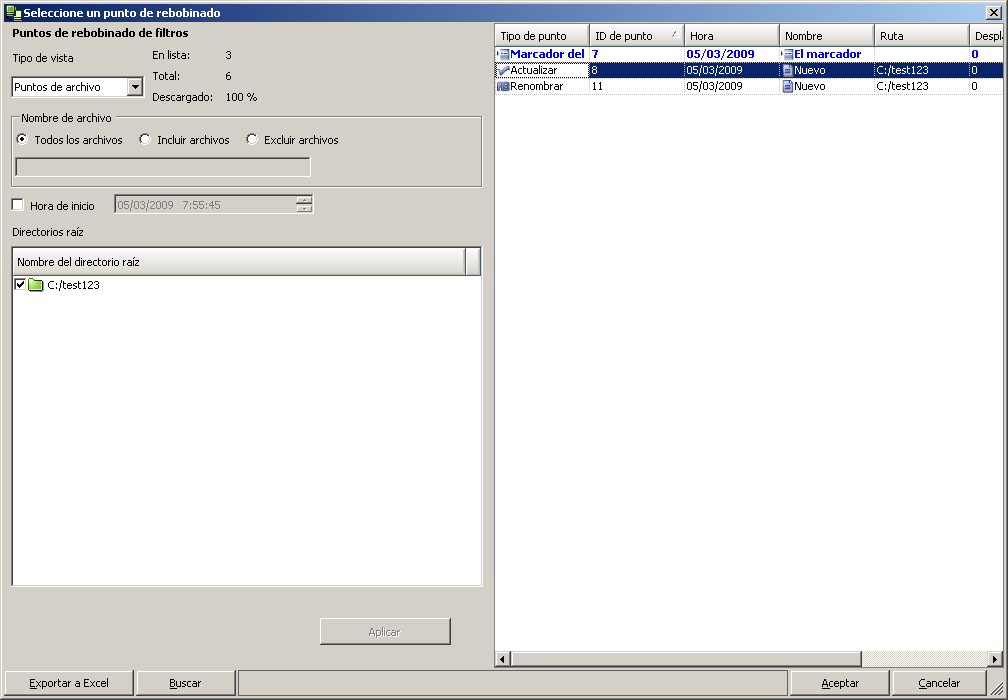Viewport: 1008px width, 700px height.
Task: Click the C:/test123 entry in the root directories list
Action: [73, 285]
